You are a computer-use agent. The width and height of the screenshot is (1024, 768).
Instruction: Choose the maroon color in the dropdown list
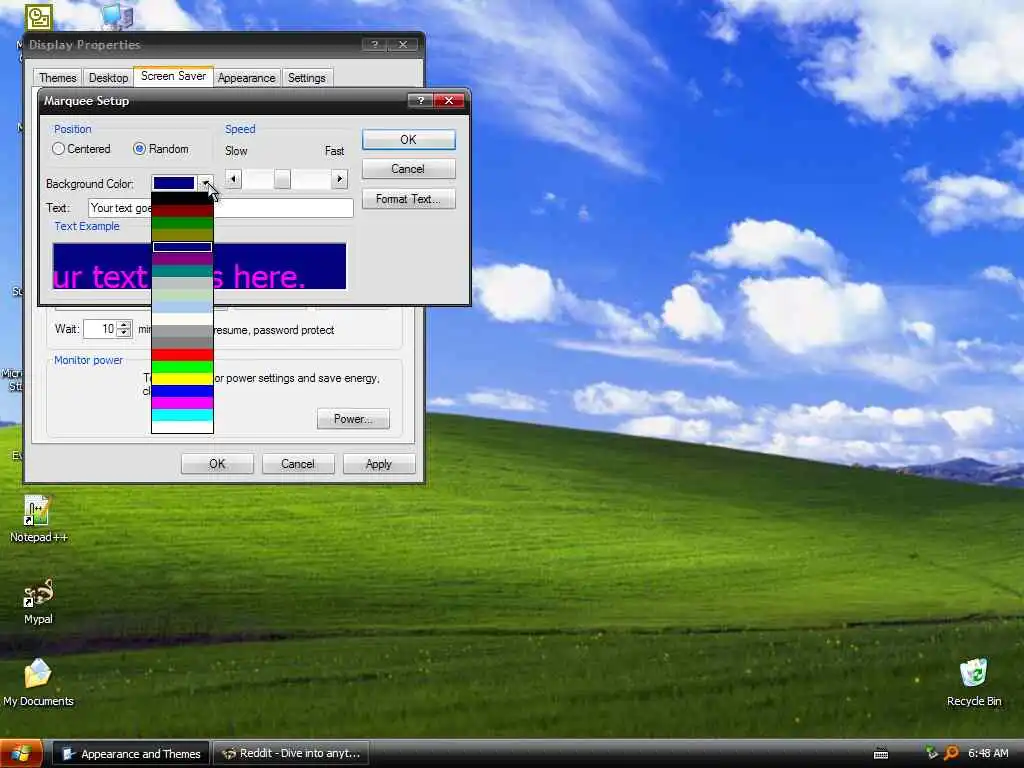click(x=182, y=211)
